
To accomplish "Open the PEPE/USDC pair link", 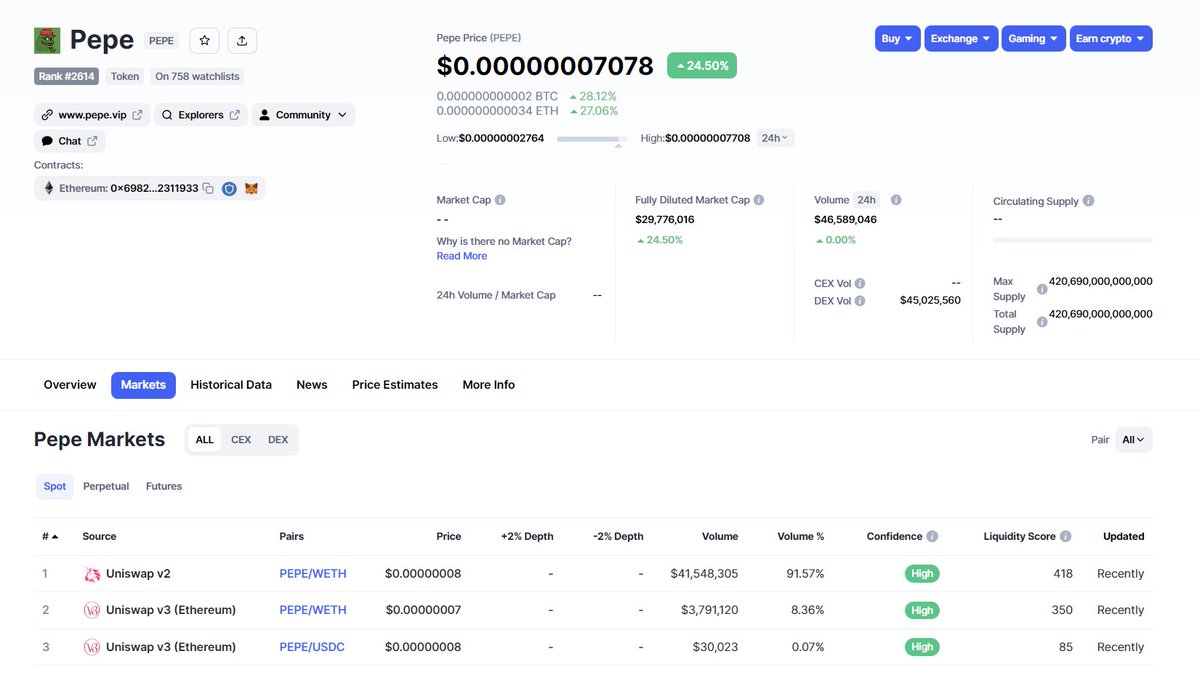I will (312, 647).
